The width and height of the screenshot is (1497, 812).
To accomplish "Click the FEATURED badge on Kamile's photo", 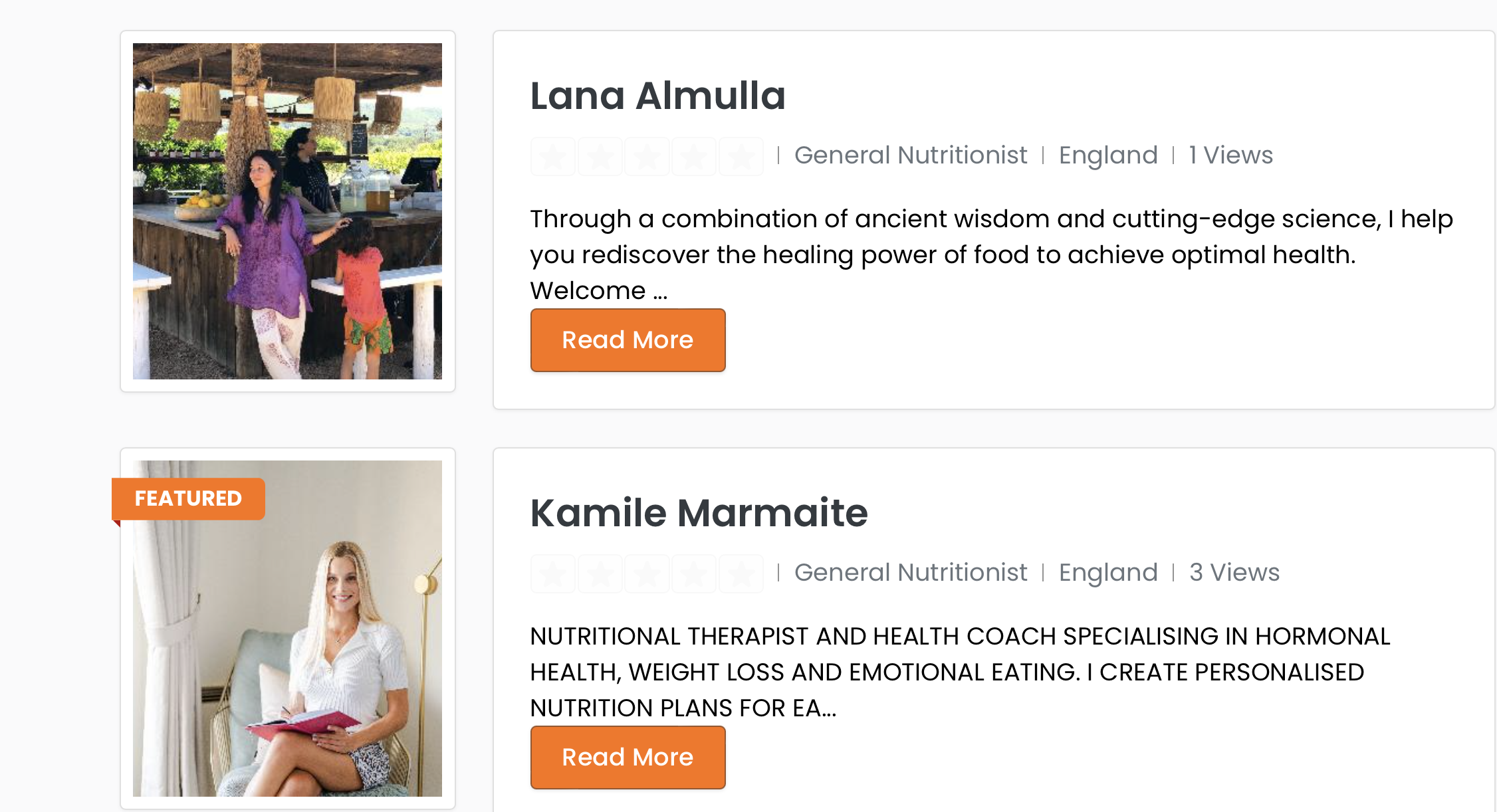I will [x=188, y=498].
